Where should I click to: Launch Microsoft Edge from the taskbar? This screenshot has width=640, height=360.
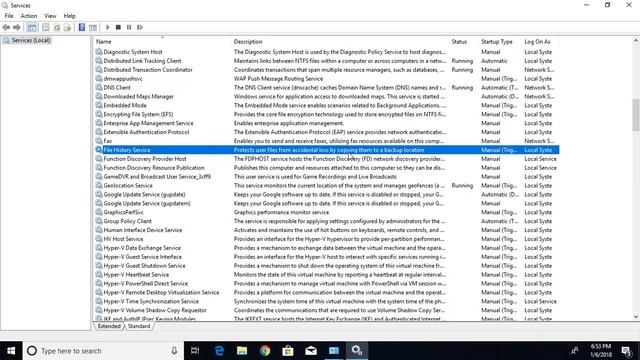[219, 351]
